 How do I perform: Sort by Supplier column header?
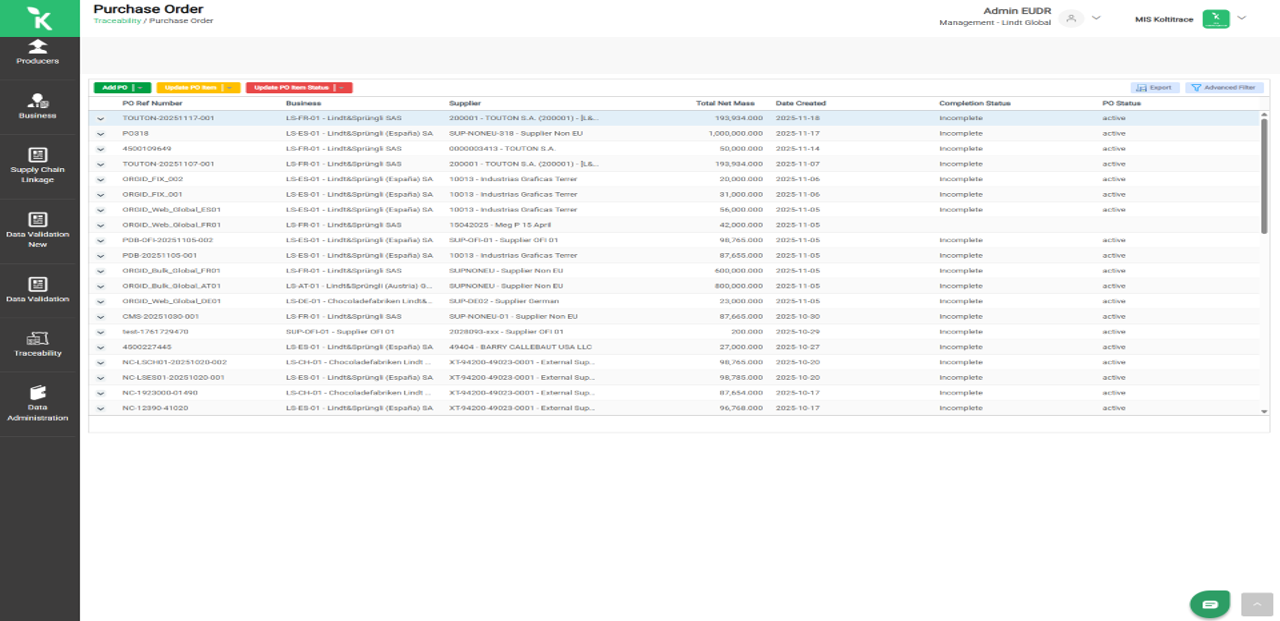[465, 103]
